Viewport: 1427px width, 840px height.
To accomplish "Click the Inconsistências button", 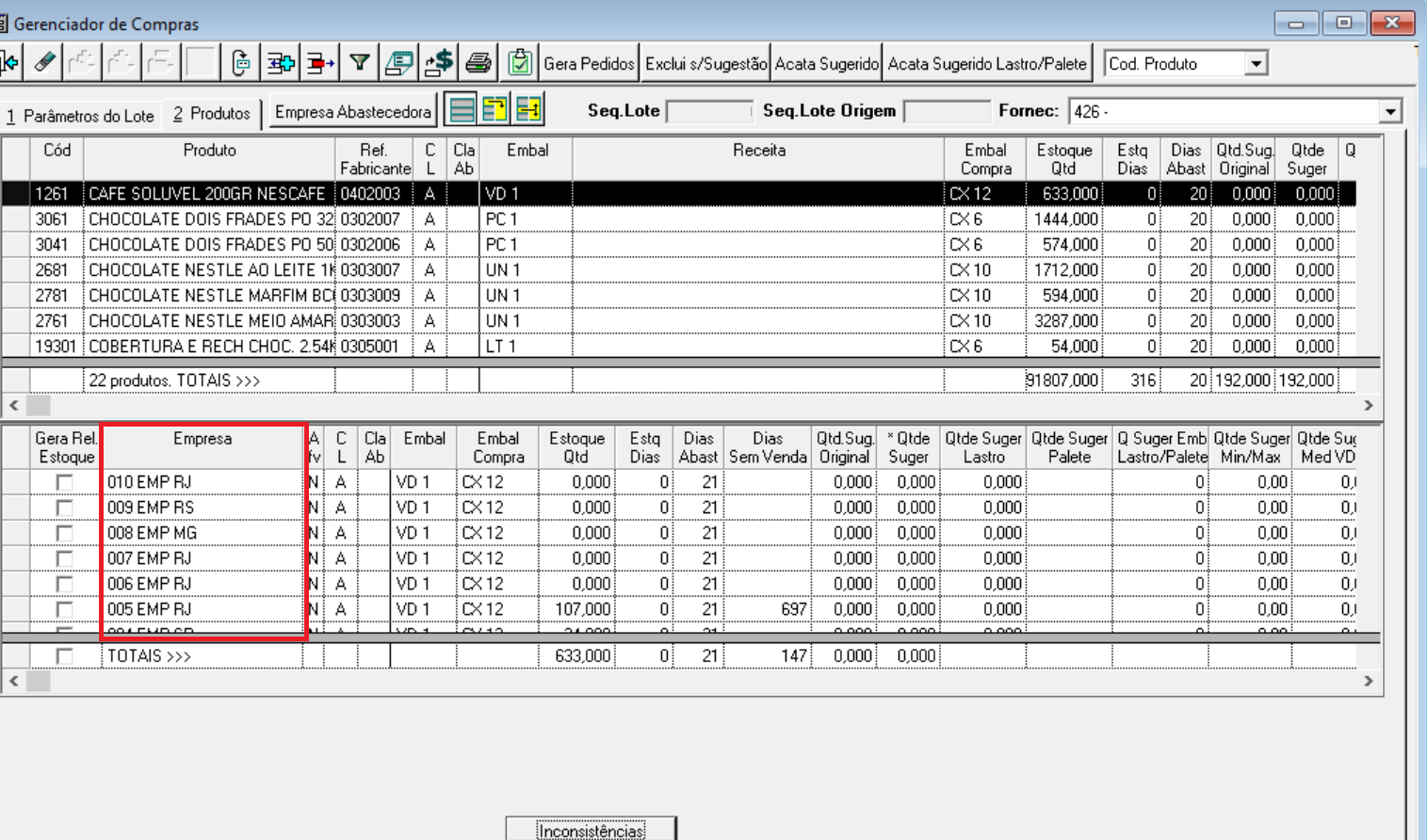I will tap(591, 830).
